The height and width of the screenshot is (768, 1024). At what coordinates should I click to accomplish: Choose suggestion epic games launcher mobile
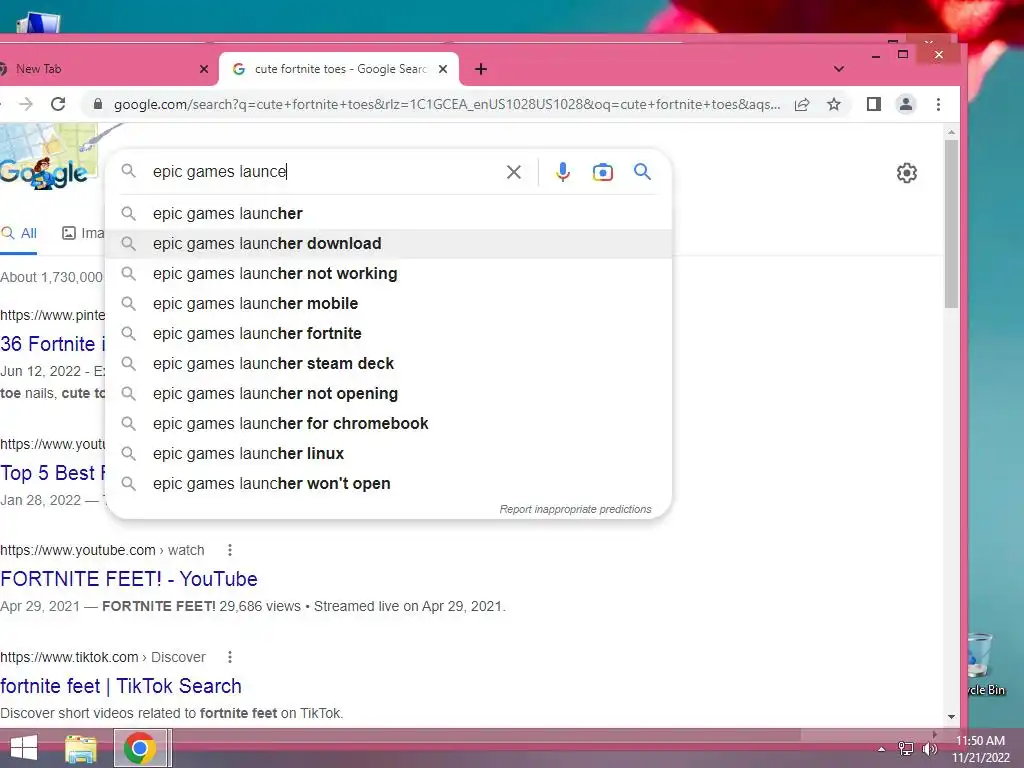click(389, 304)
